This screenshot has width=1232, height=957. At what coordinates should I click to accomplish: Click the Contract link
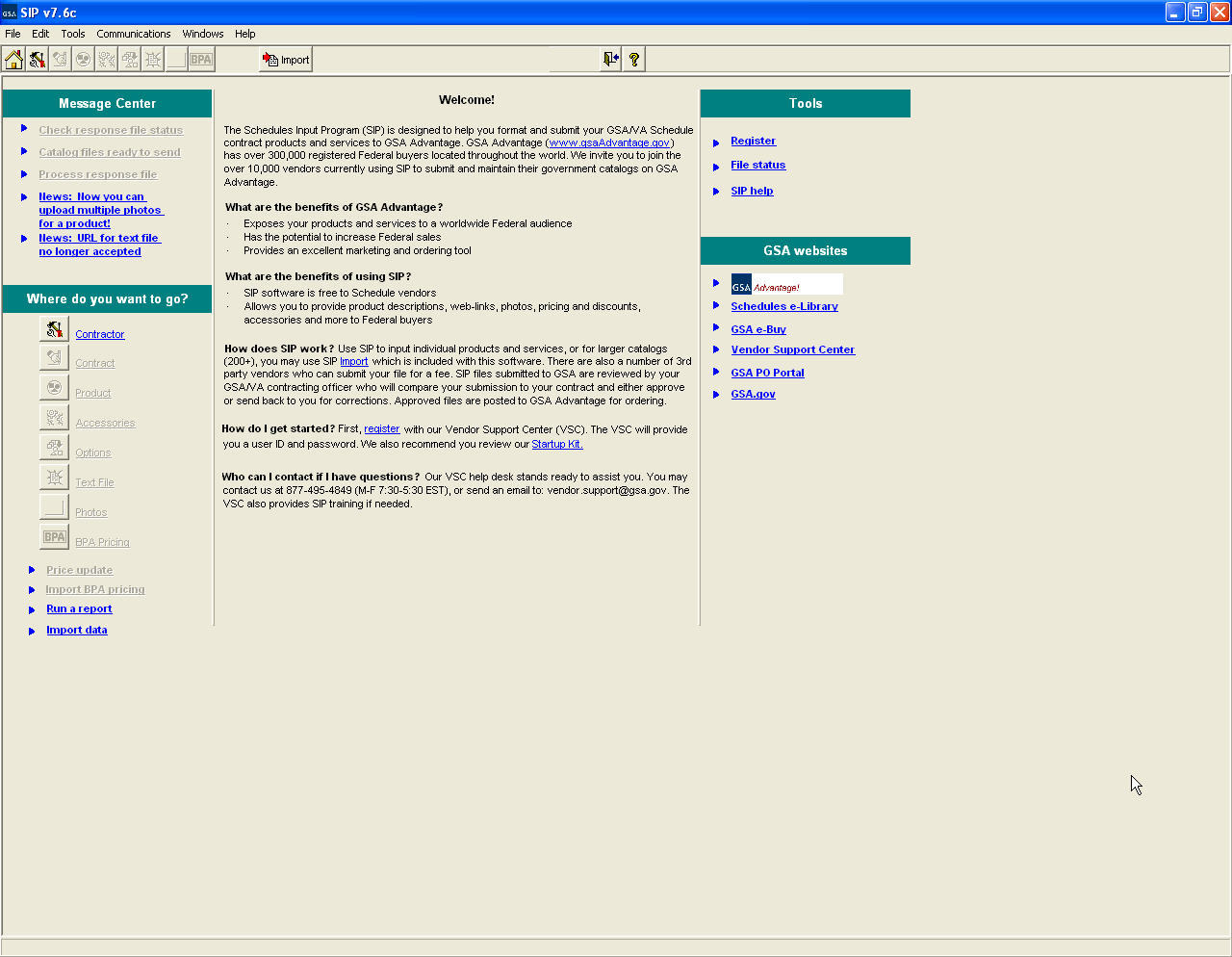[x=95, y=363]
